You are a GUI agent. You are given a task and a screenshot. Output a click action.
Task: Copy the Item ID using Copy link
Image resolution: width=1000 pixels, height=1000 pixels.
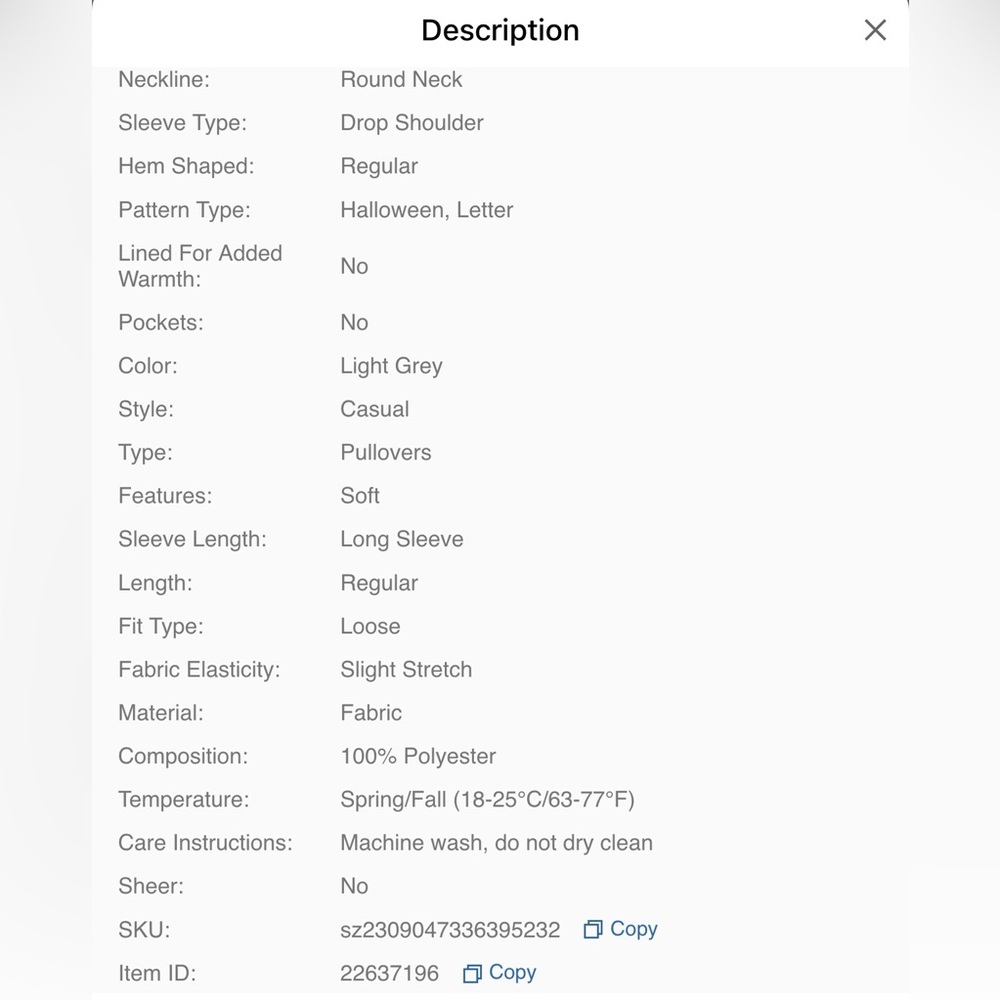512,972
